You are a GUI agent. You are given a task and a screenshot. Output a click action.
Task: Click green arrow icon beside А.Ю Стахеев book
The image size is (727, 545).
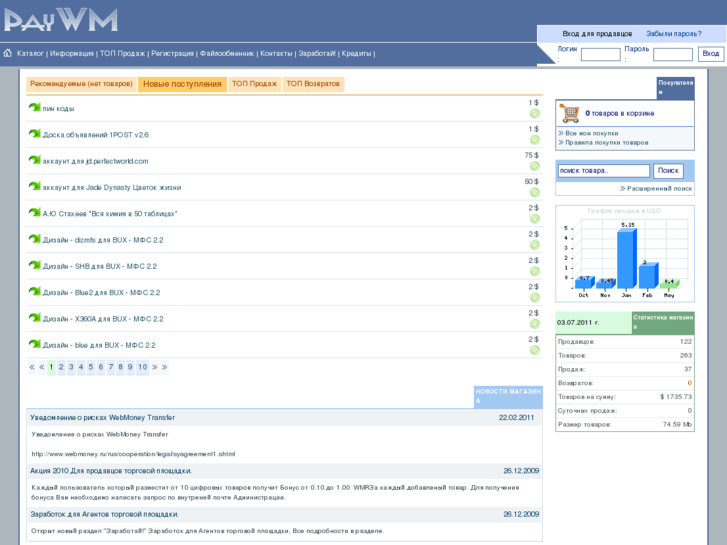click(34, 212)
